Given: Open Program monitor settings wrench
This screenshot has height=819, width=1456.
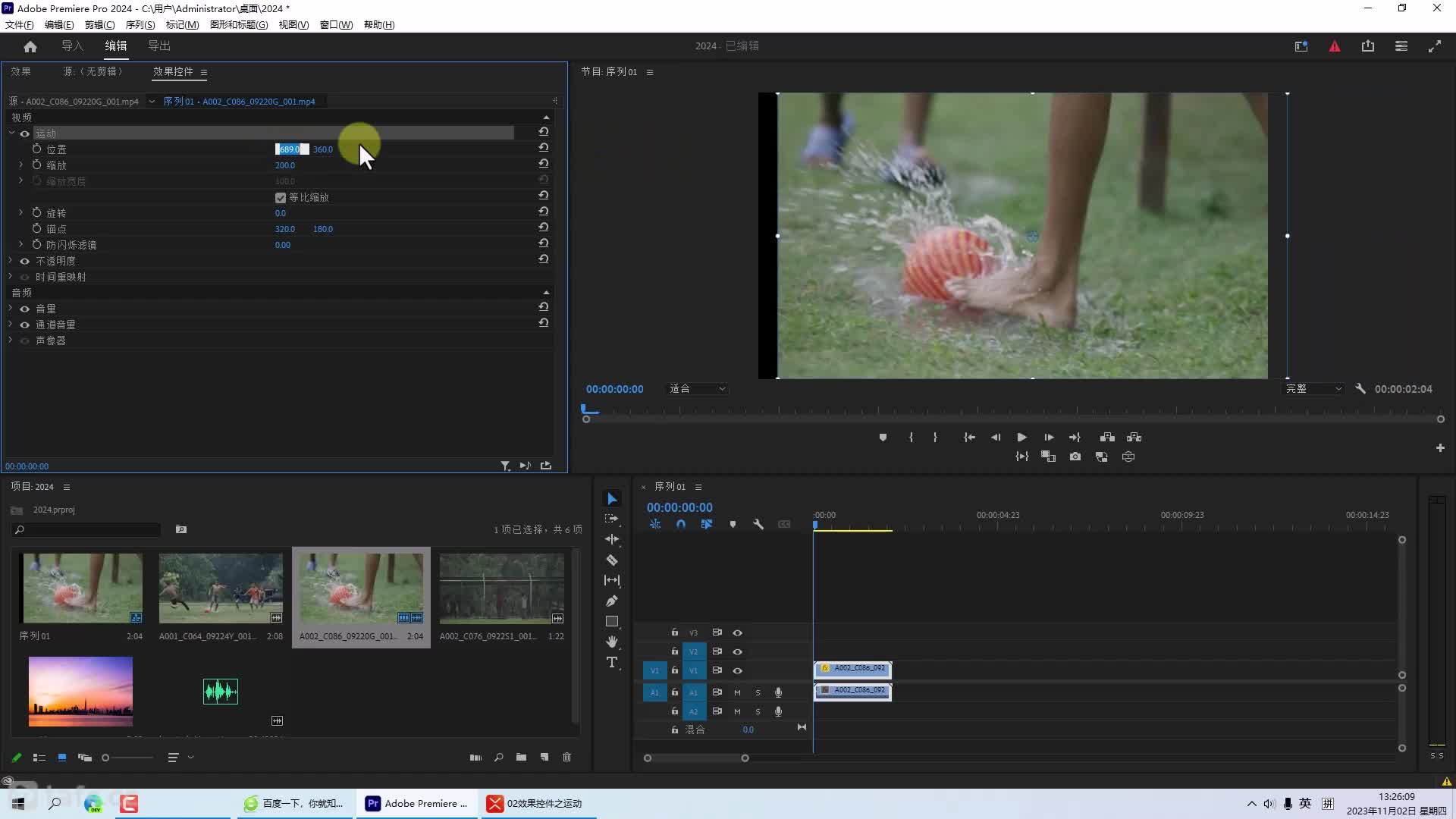Looking at the screenshot, I should point(1360,388).
